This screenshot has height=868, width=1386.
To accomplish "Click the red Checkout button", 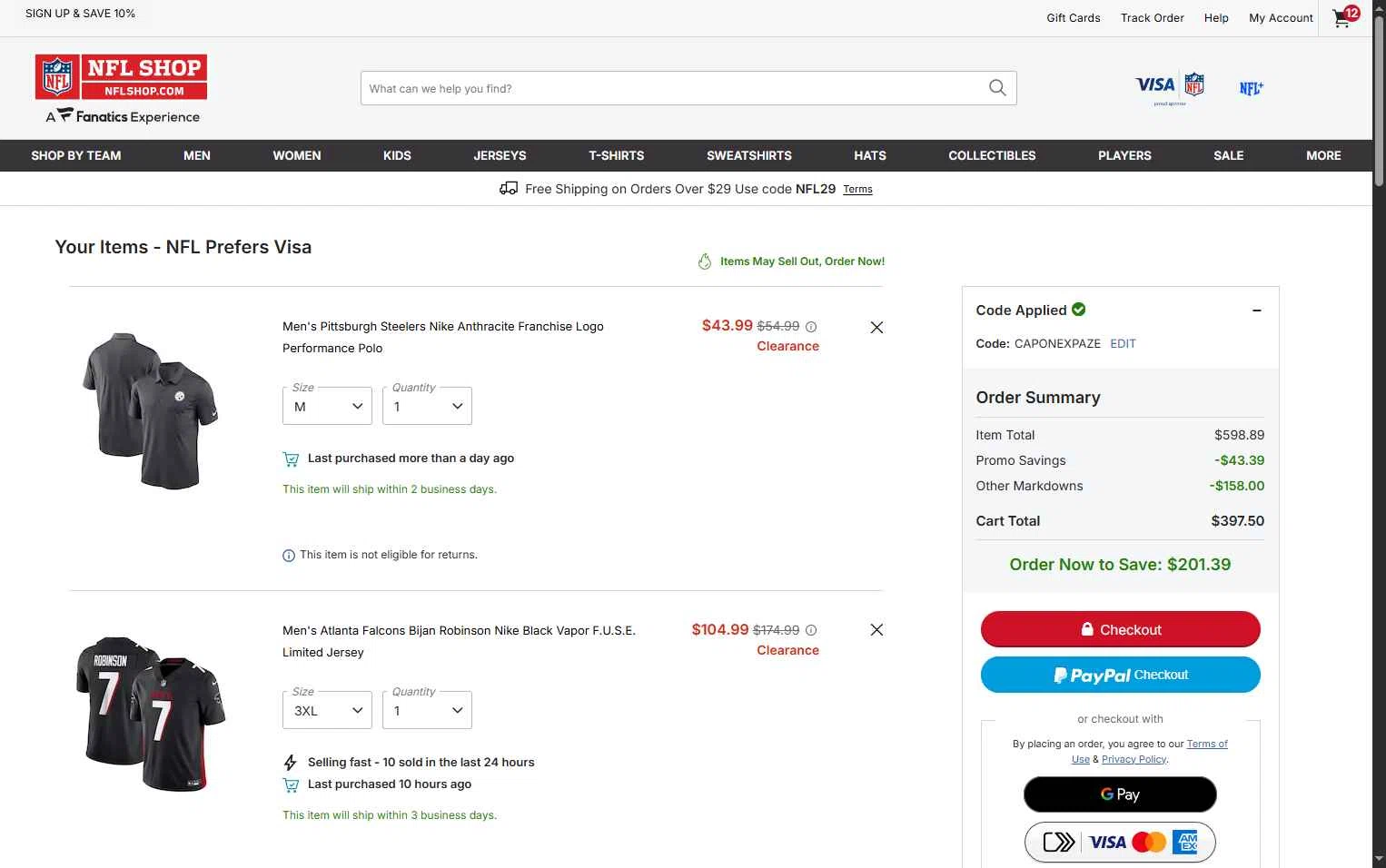I will click(x=1120, y=629).
